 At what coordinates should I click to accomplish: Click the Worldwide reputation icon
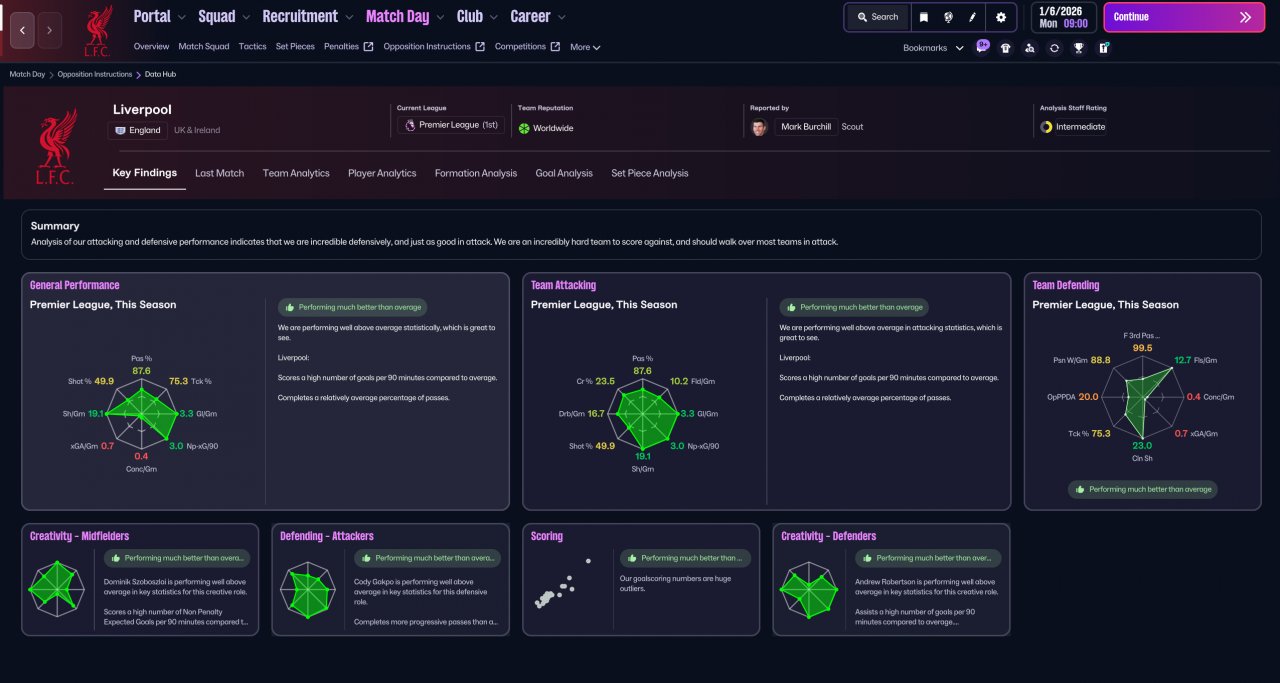(524, 128)
